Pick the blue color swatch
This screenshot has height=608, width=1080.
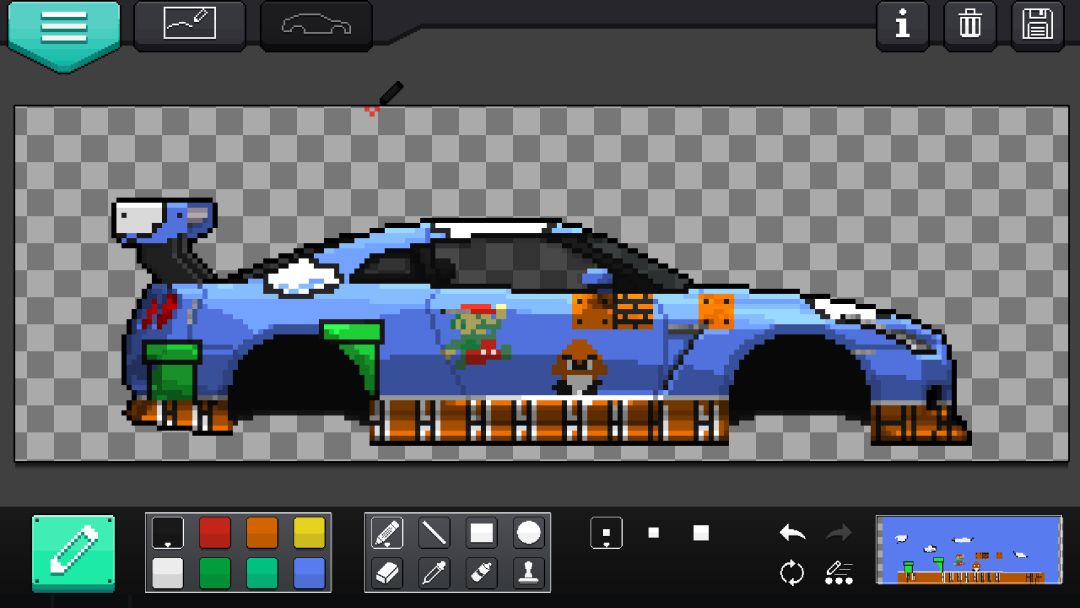[309, 573]
